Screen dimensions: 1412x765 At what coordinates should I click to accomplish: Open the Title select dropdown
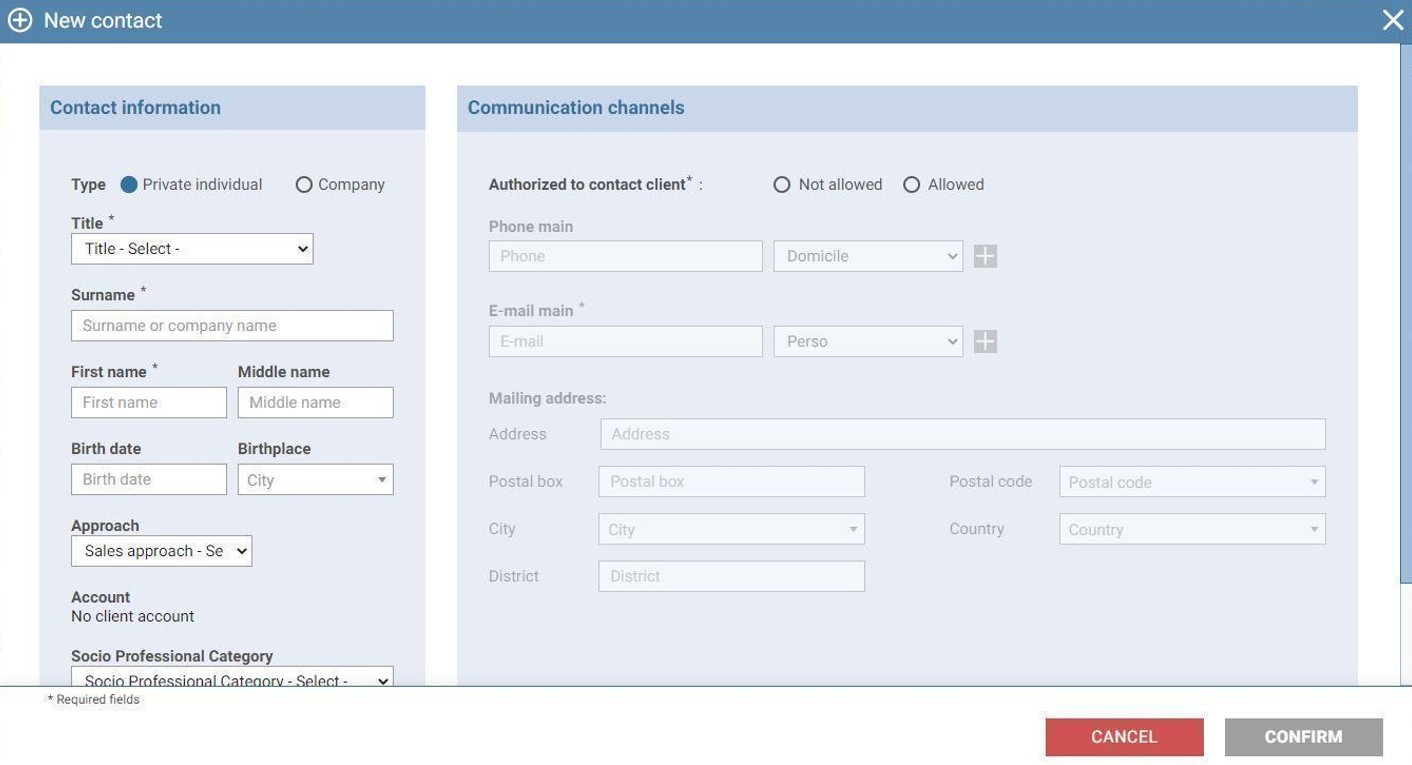pos(192,249)
